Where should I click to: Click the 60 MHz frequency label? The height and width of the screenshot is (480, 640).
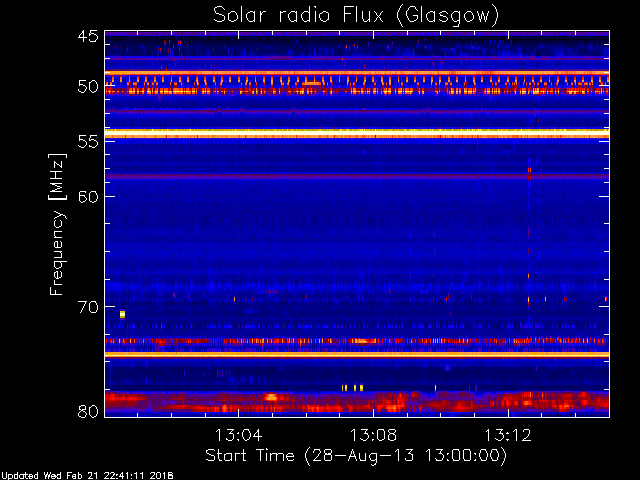pyautogui.click(x=88, y=197)
